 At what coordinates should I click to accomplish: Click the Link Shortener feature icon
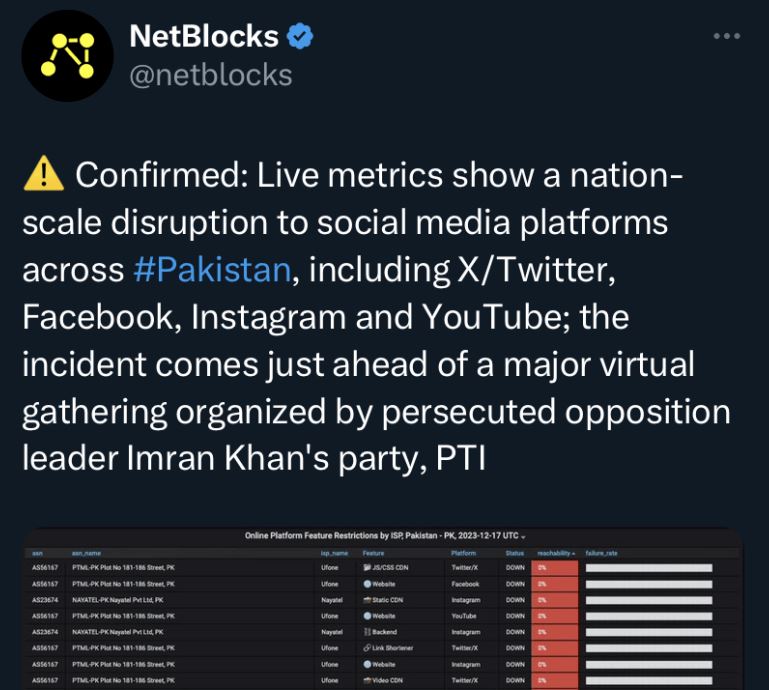tap(367, 648)
